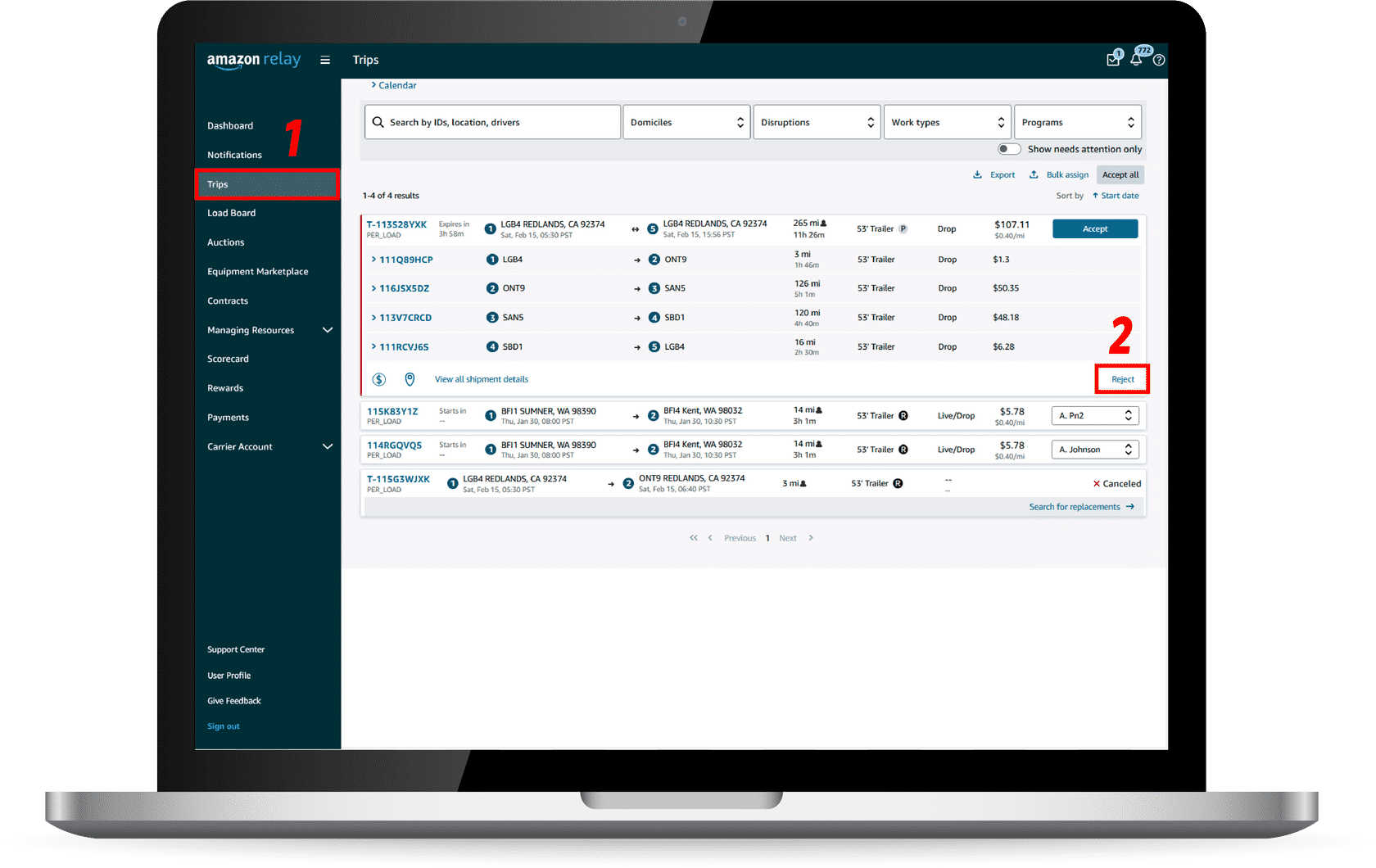Image resolution: width=1376 pixels, height=868 pixels.
Task: Open the hamburger menu icon
Action: (x=325, y=60)
